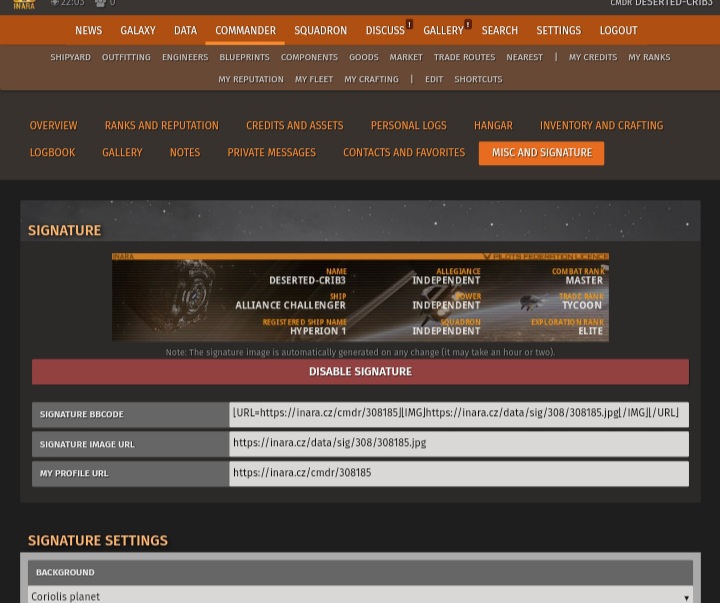Click LOGOUT in the top bar

(619, 30)
